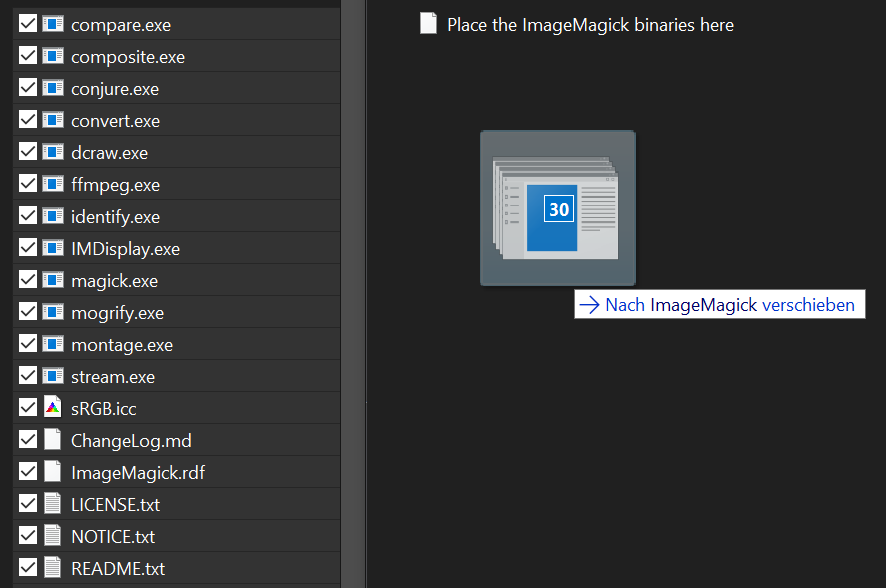886x588 pixels.
Task: Uncheck the ffmpeg.exe checkbox
Action: pyautogui.click(x=28, y=184)
